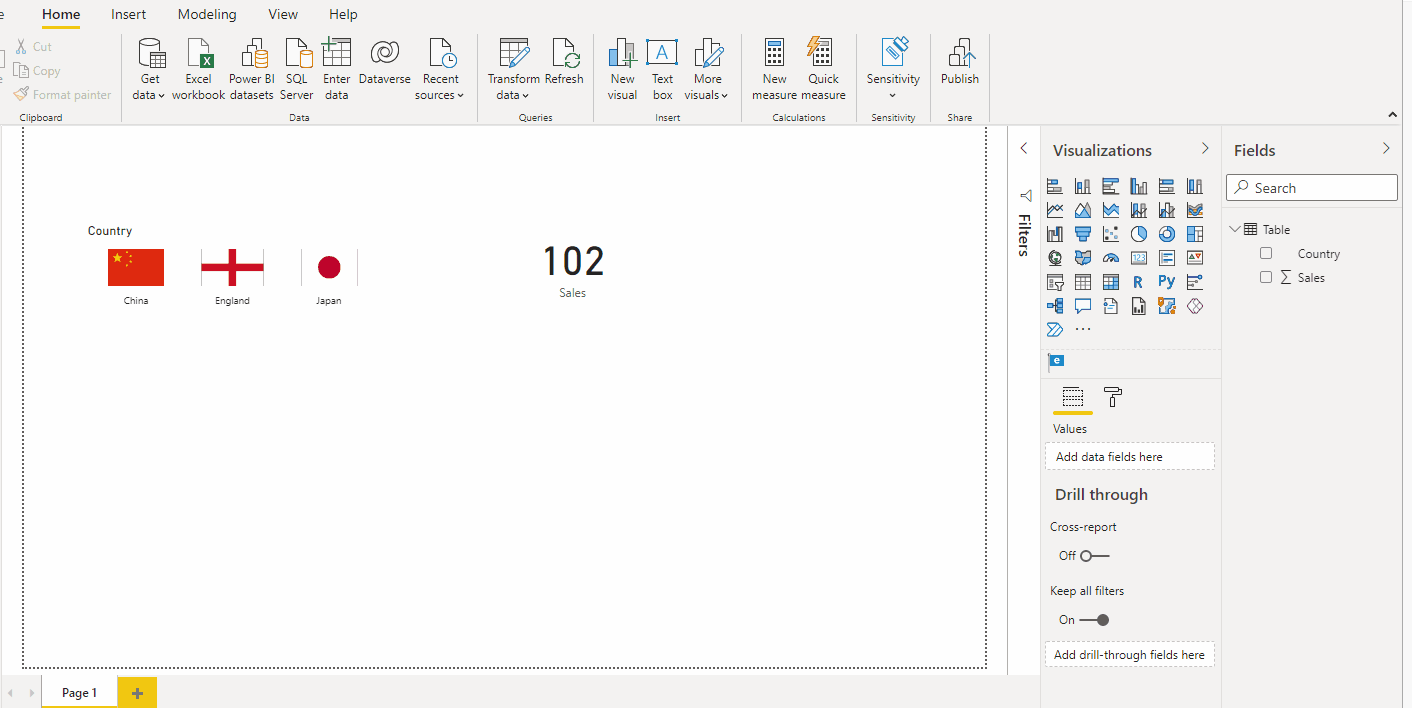The width and height of the screenshot is (1412, 708).
Task: Click New measure in the ribbon
Action: (x=775, y=70)
